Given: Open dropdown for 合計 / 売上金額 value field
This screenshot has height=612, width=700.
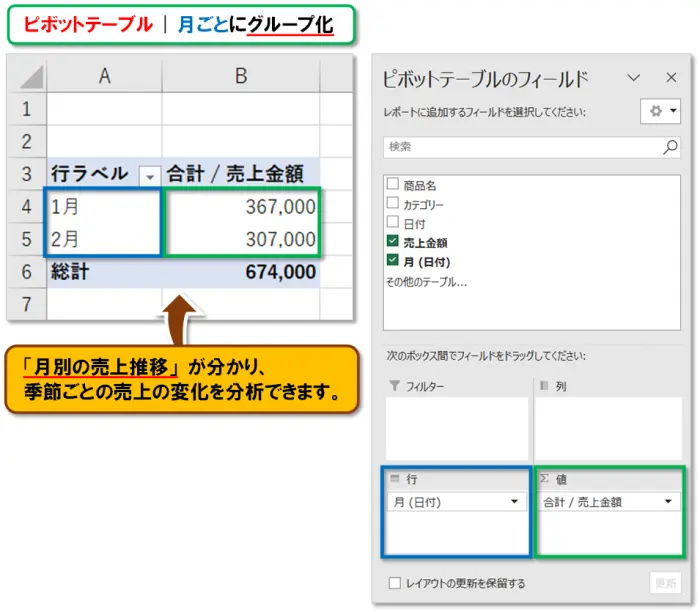Looking at the screenshot, I should 668,502.
